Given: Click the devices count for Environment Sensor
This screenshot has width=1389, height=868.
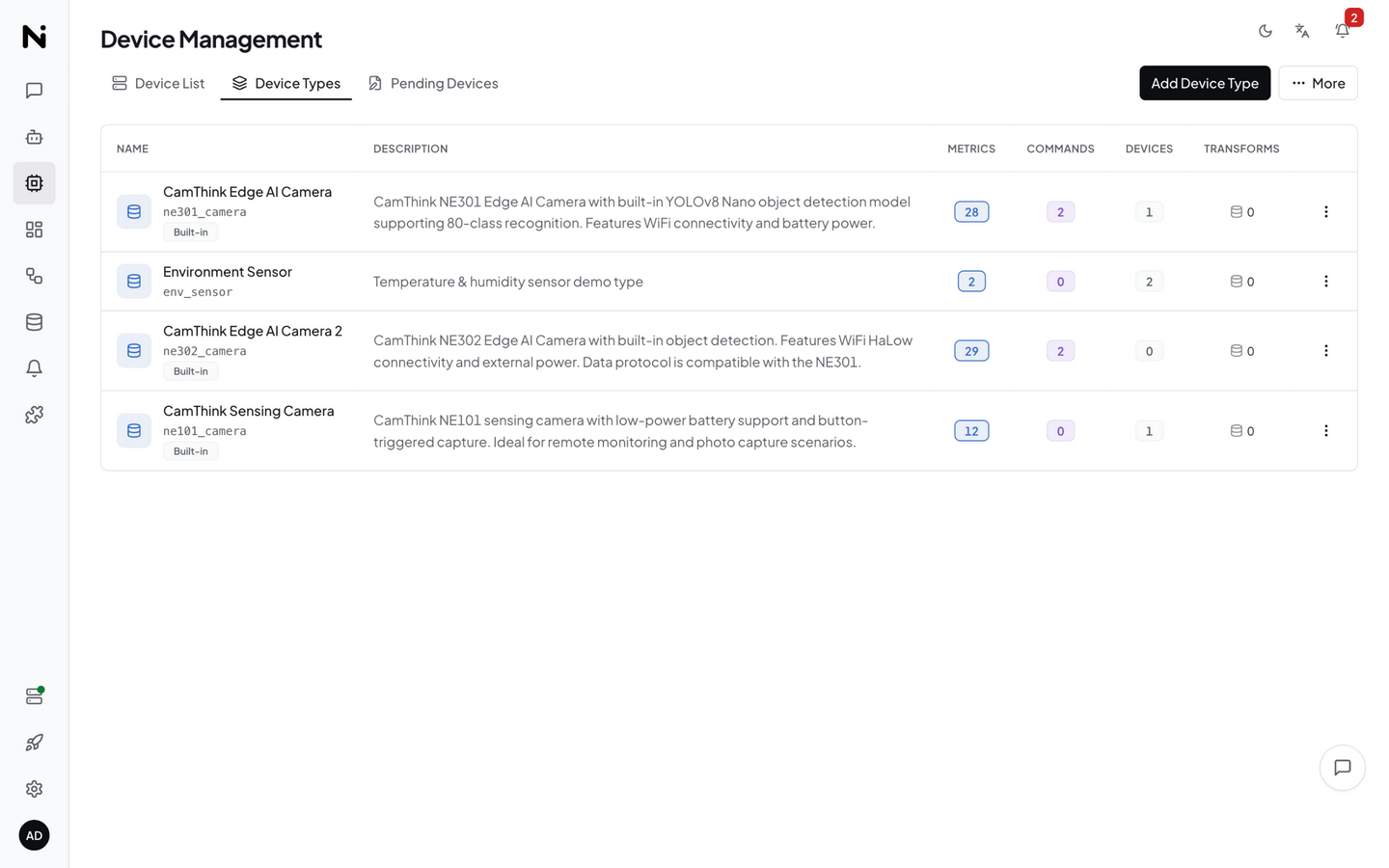Looking at the screenshot, I should [1149, 282].
